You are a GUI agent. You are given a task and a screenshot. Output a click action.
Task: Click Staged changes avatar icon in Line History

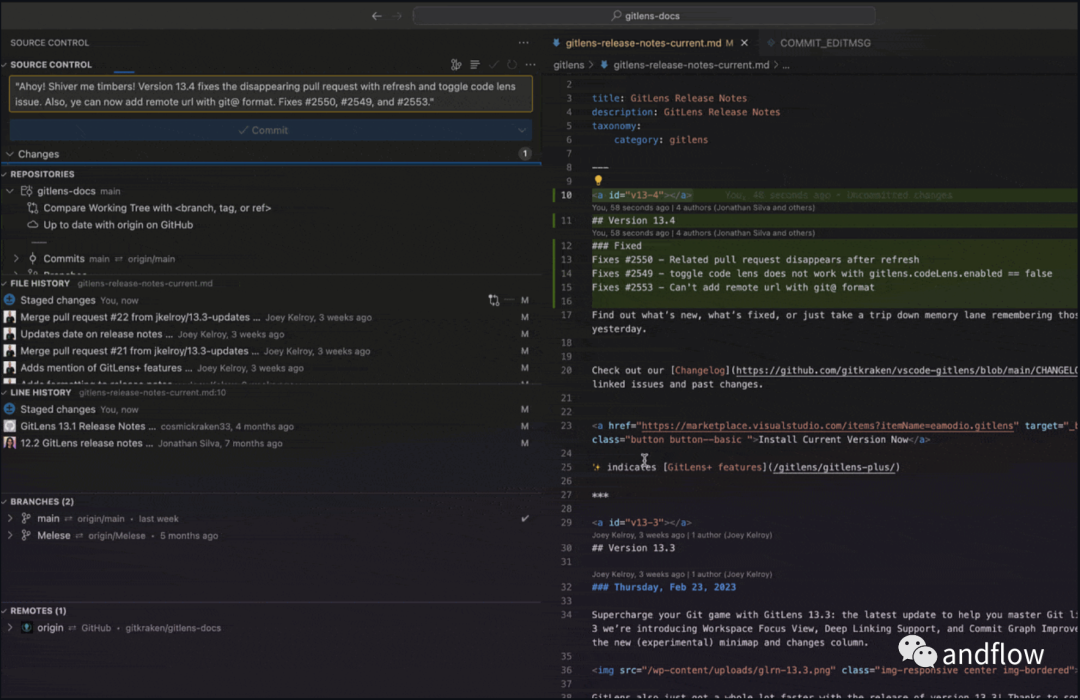click(10, 409)
